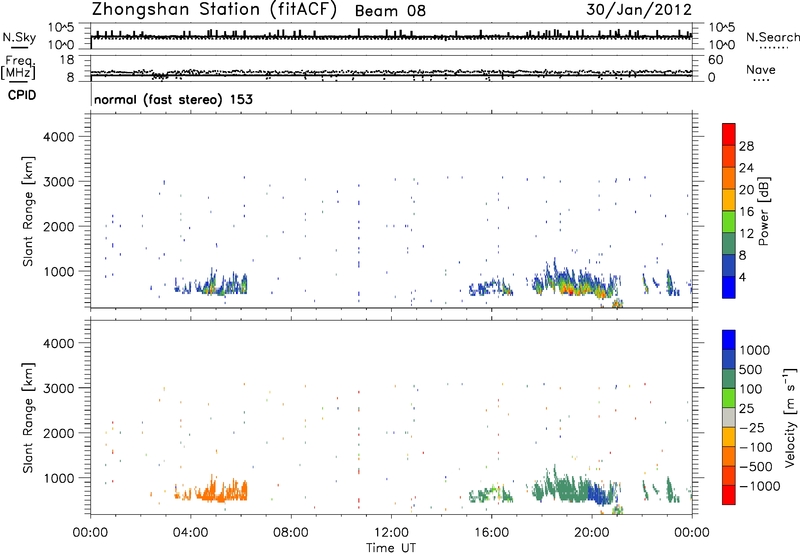Click the '08:00' time tick label
Viewport: 800px width, 554px height.
tap(291, 533)
